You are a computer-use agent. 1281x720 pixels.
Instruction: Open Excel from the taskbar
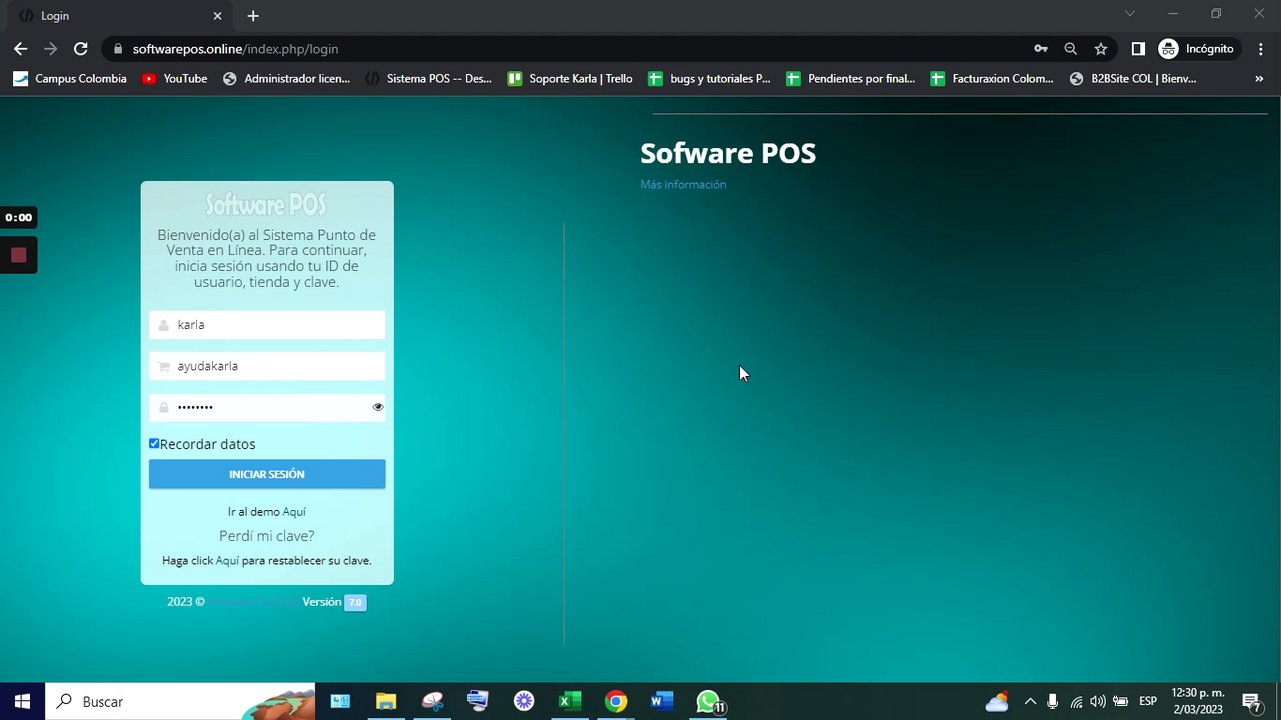point(570,702)
